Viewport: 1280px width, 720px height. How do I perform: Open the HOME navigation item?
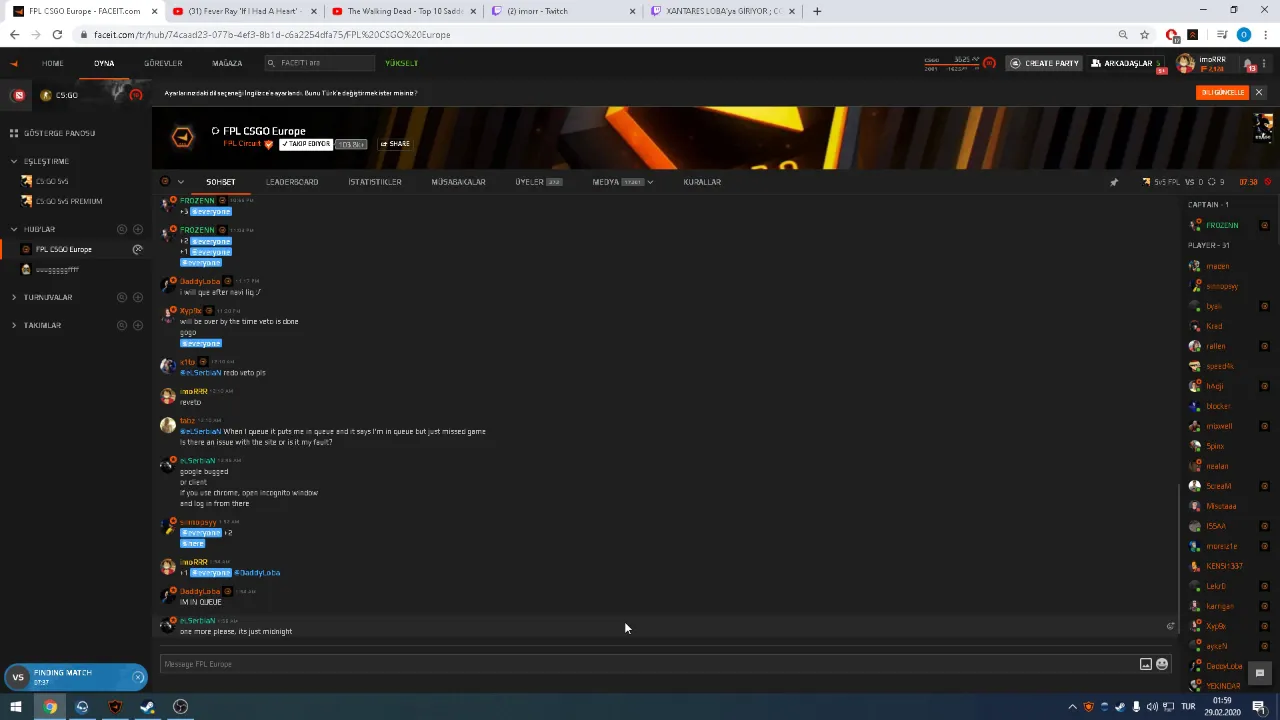52,63
